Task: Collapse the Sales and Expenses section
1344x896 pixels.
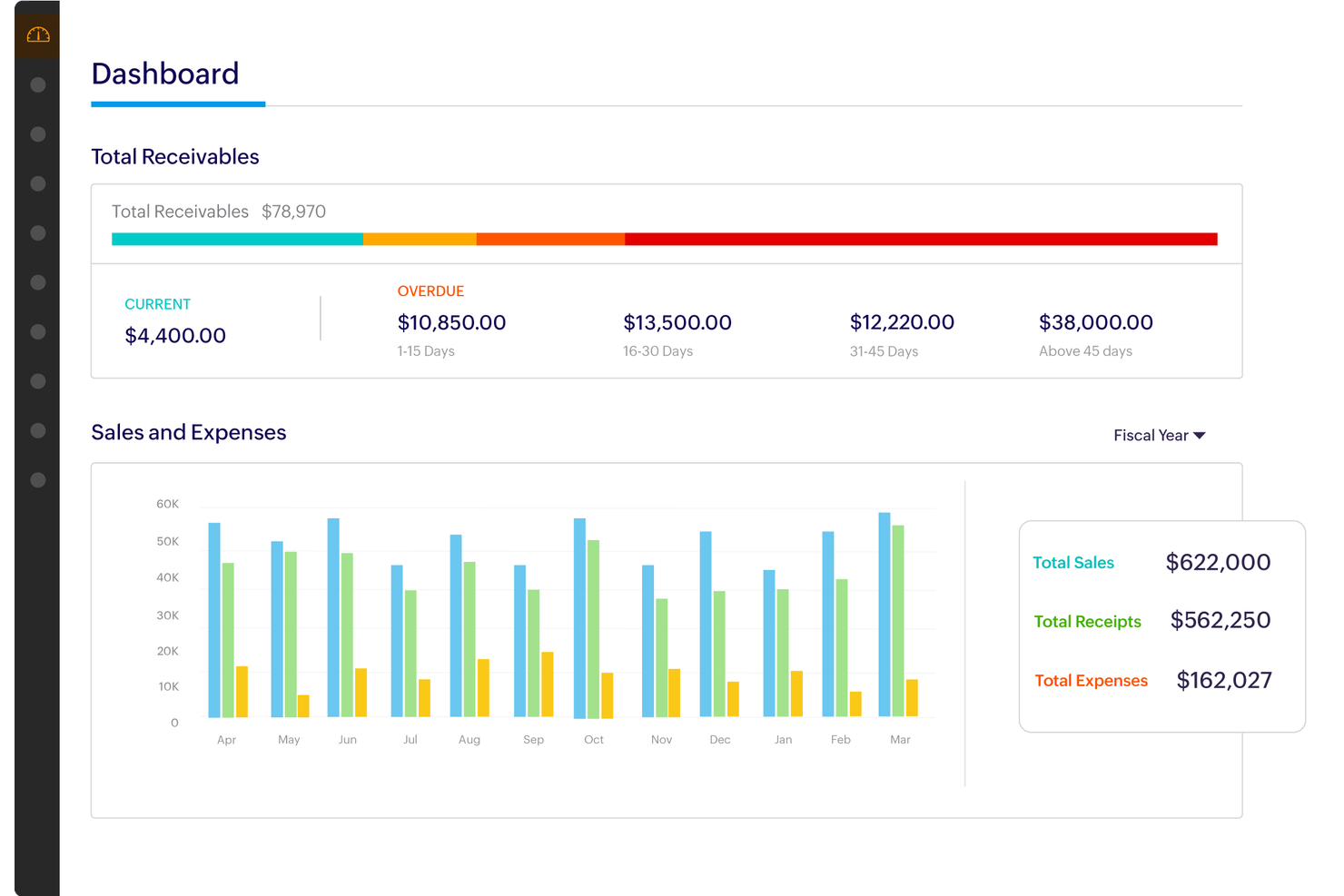Action: click(188, 431)
